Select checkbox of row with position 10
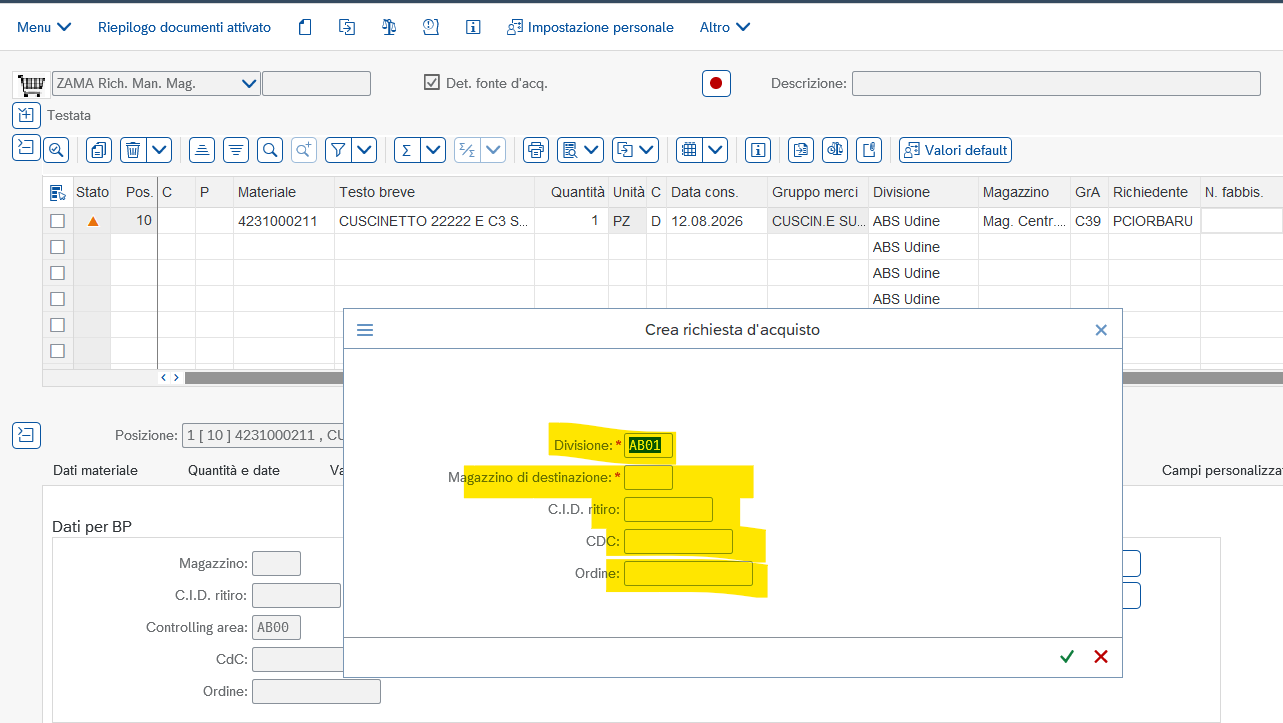Image resolution: width=1283 pixels, height=723 pixels. pos(58,221)
